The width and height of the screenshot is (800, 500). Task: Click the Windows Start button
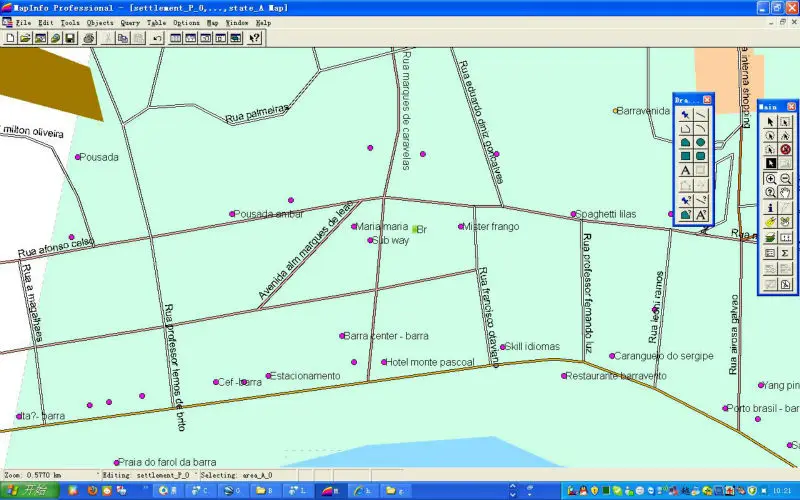(28, 491)
